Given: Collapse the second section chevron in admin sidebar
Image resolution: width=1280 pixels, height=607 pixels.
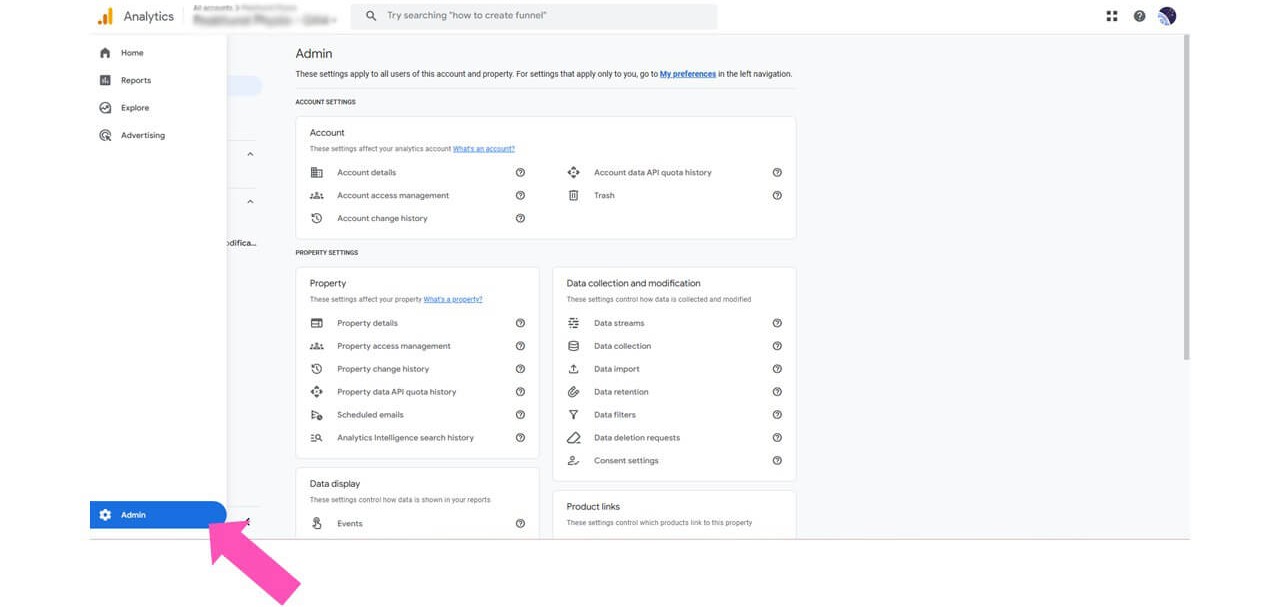Looking at the screenshot, I should (x=250, y=202).
